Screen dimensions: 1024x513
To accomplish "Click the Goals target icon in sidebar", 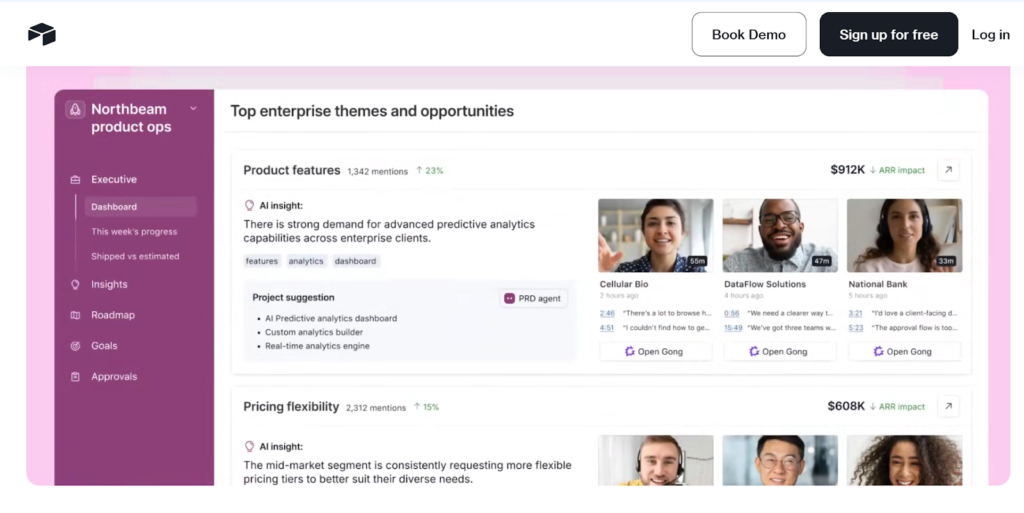I will [x=75, y=346].
